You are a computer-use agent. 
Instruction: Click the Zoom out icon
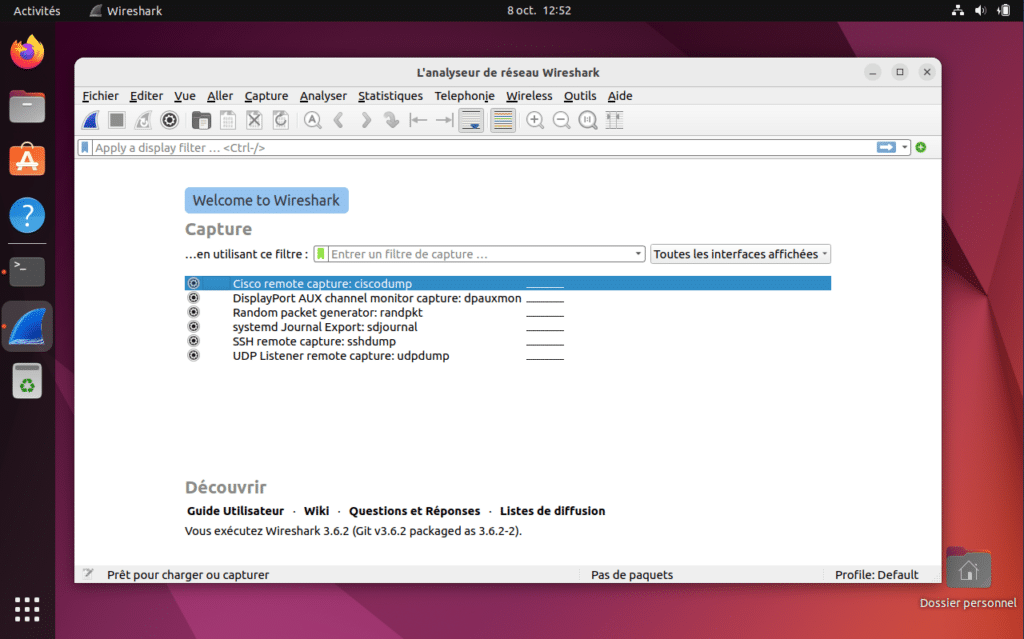point(561,120)
